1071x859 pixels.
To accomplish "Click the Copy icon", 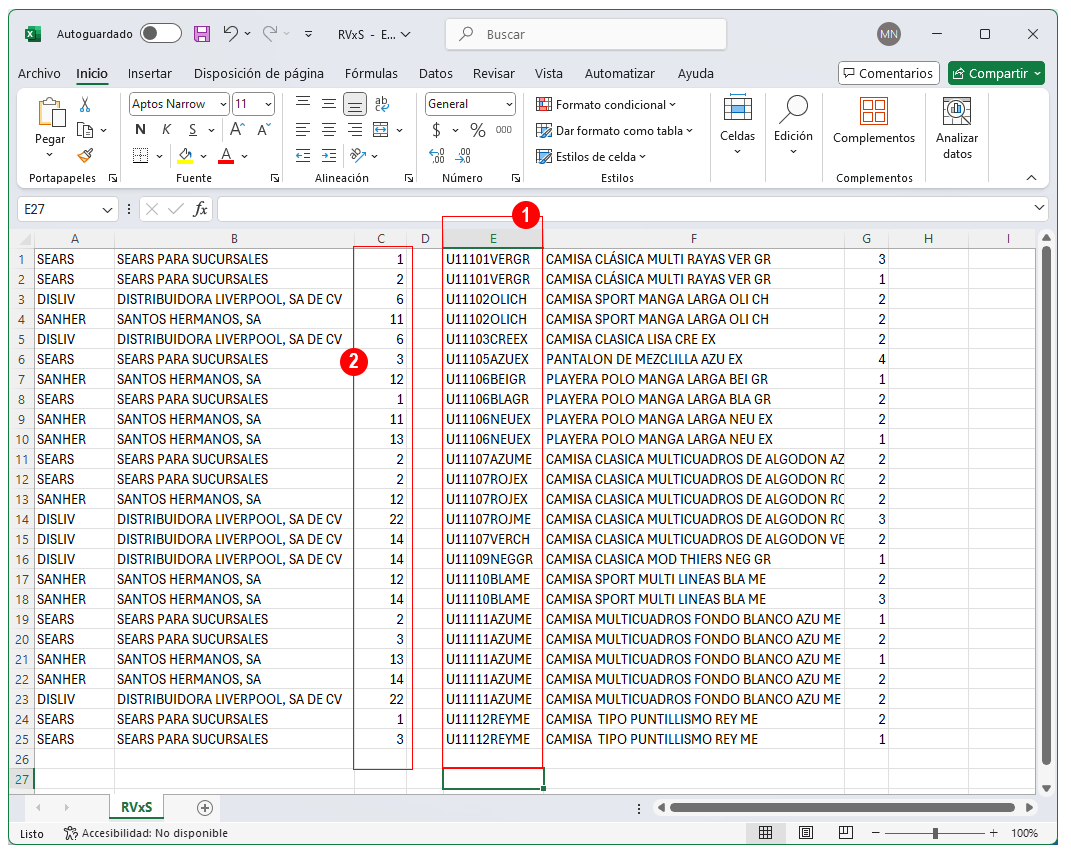I will click(x=85, y=130).
